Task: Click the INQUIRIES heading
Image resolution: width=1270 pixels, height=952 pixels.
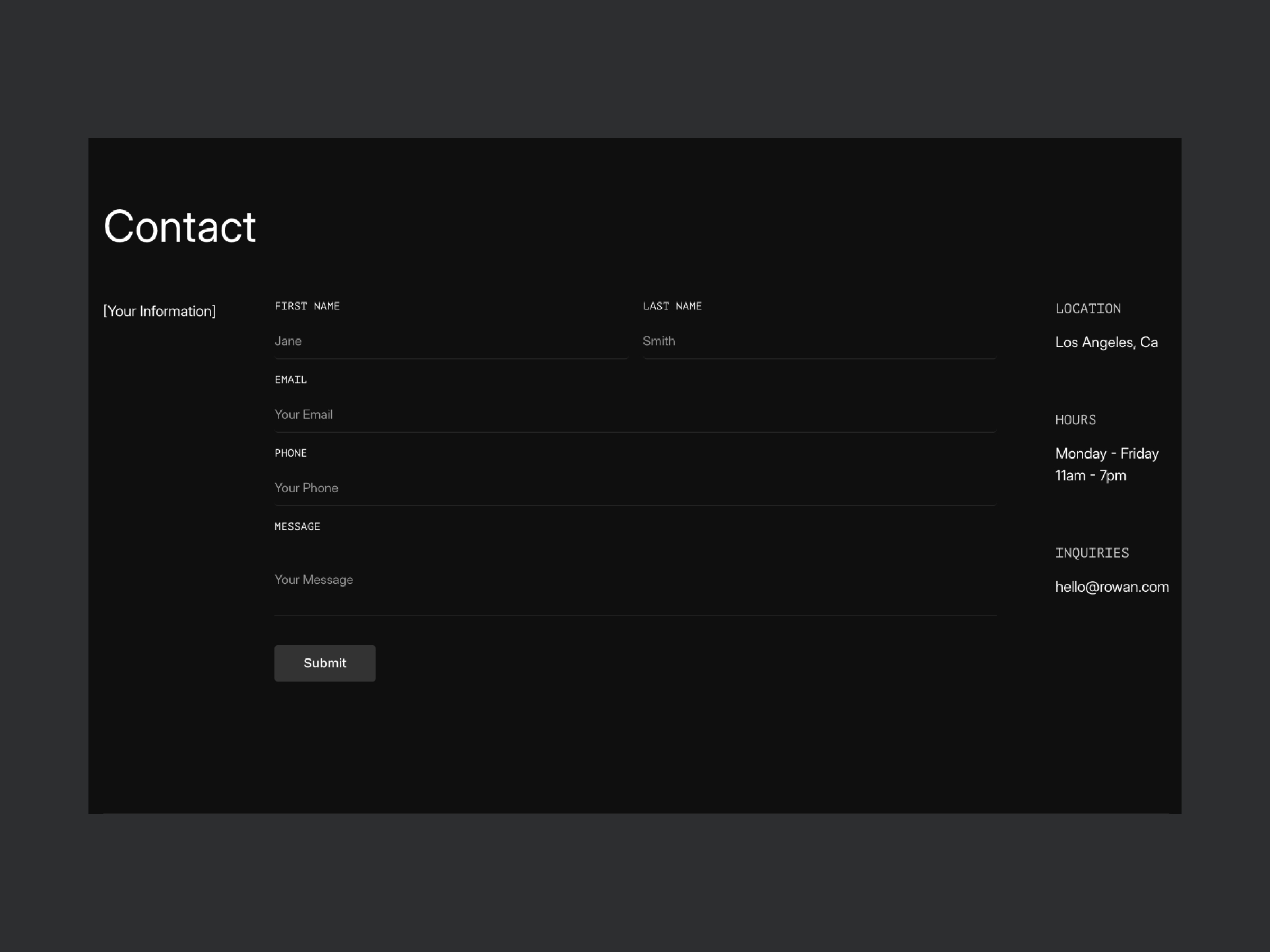Action: click(1092, 553)
